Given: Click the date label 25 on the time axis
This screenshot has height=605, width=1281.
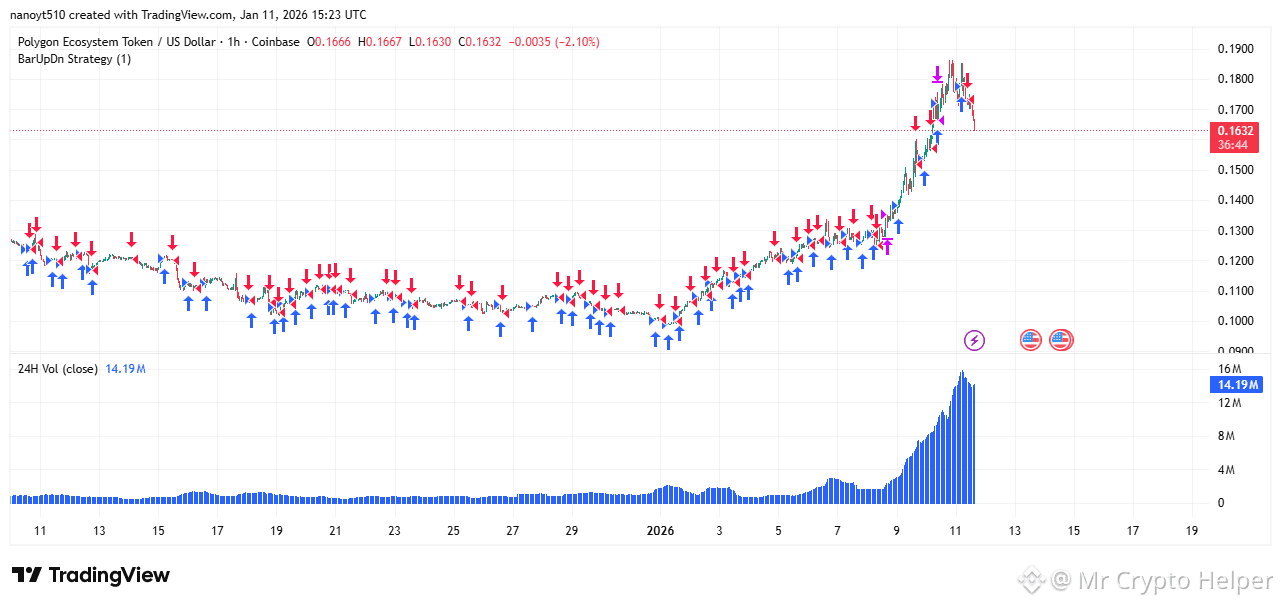Looking at the screenshot, I should (x=453, y=531).
